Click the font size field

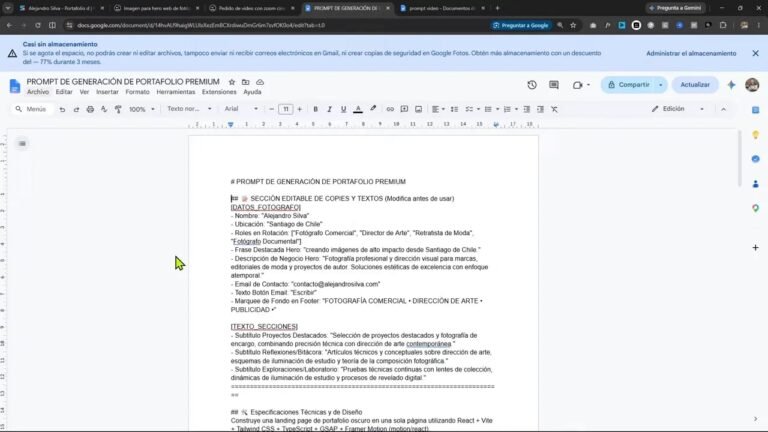tap(286, 109)
